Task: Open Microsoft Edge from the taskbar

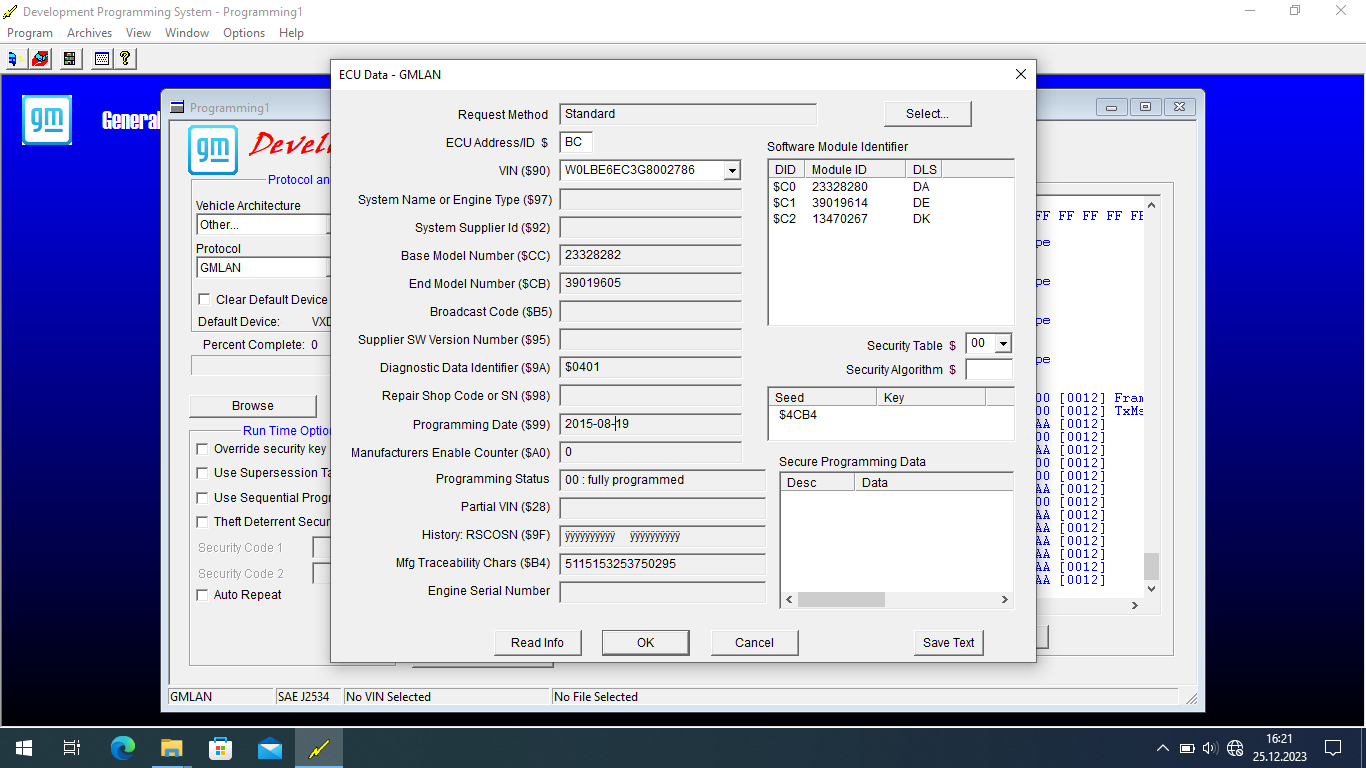Action: click(123, 748)
